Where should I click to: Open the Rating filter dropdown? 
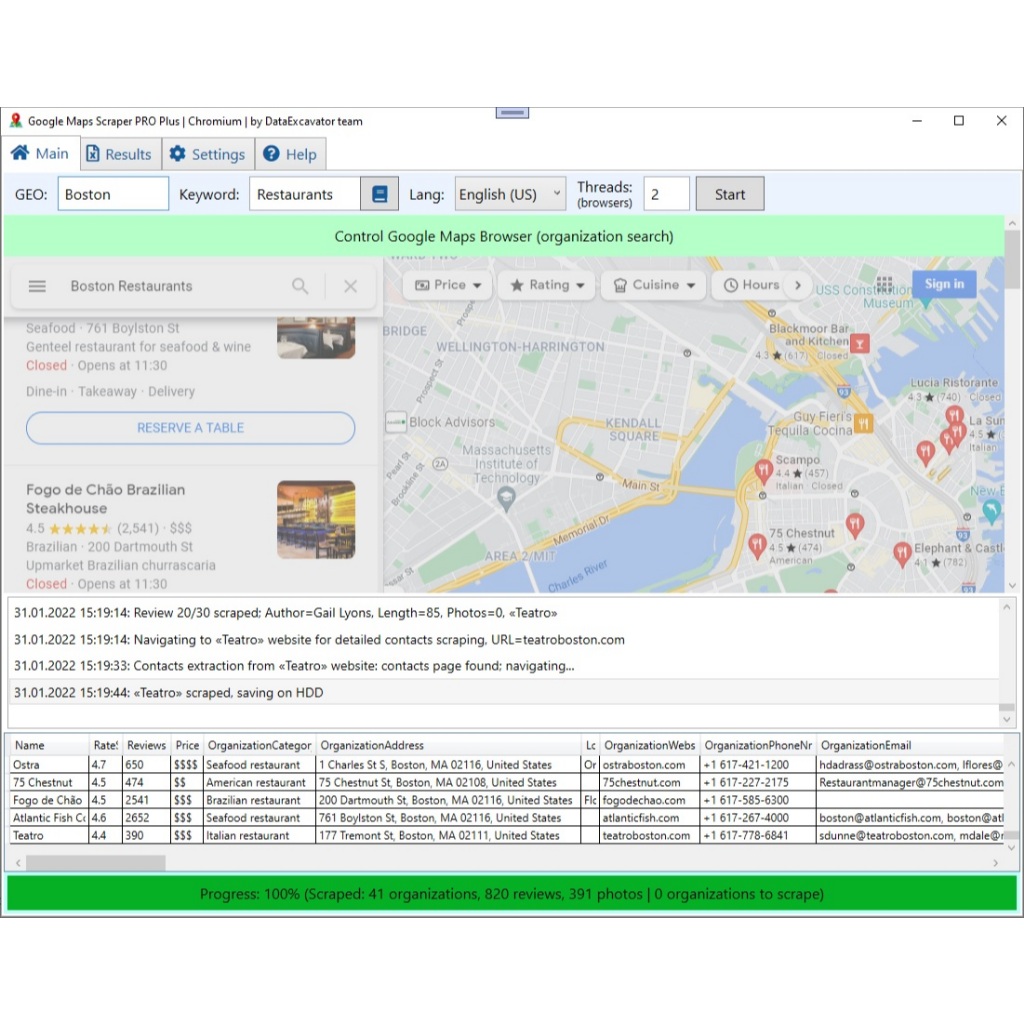click(x=546, y=285)
